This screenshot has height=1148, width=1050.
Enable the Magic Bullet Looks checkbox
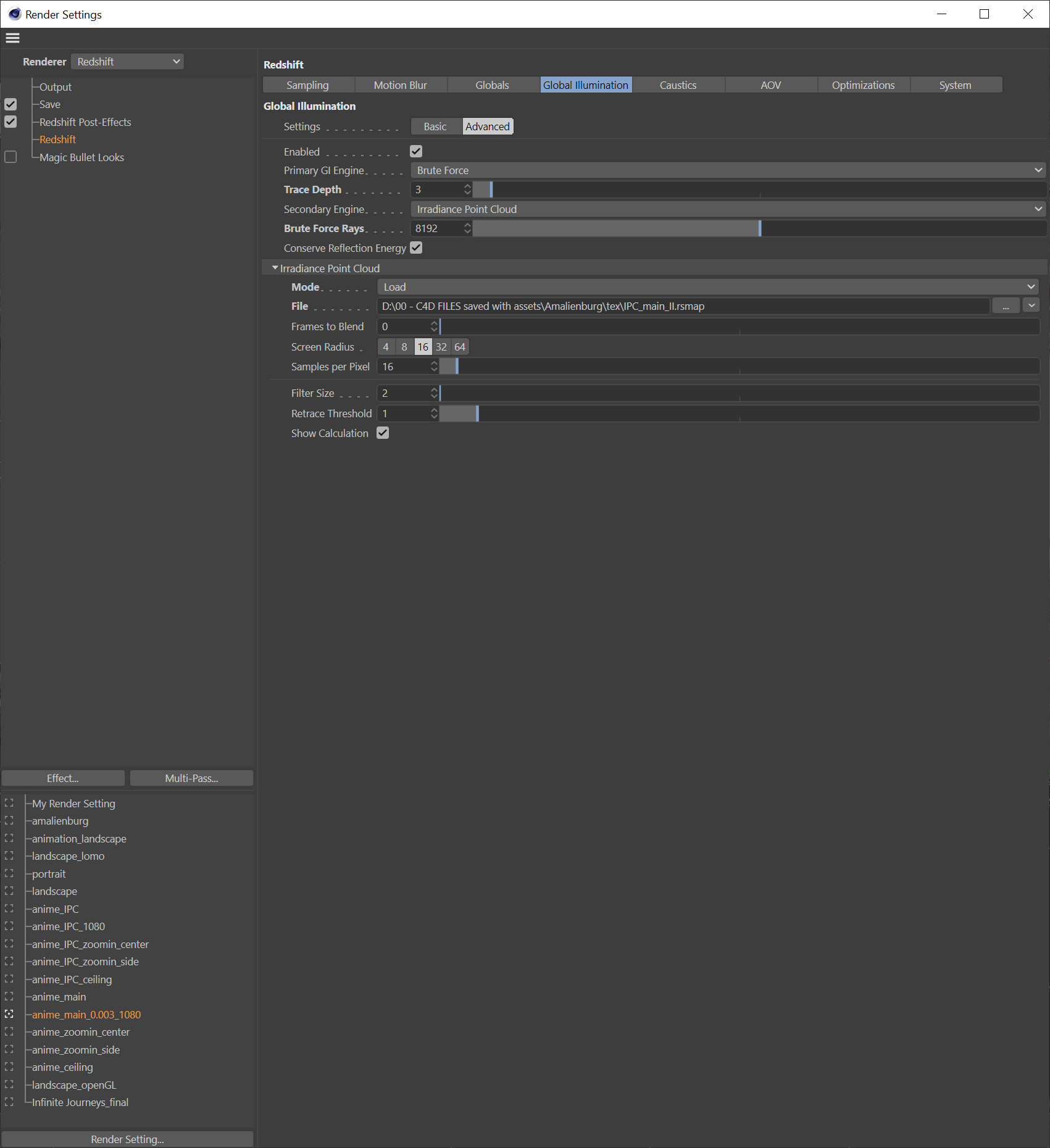10,157
